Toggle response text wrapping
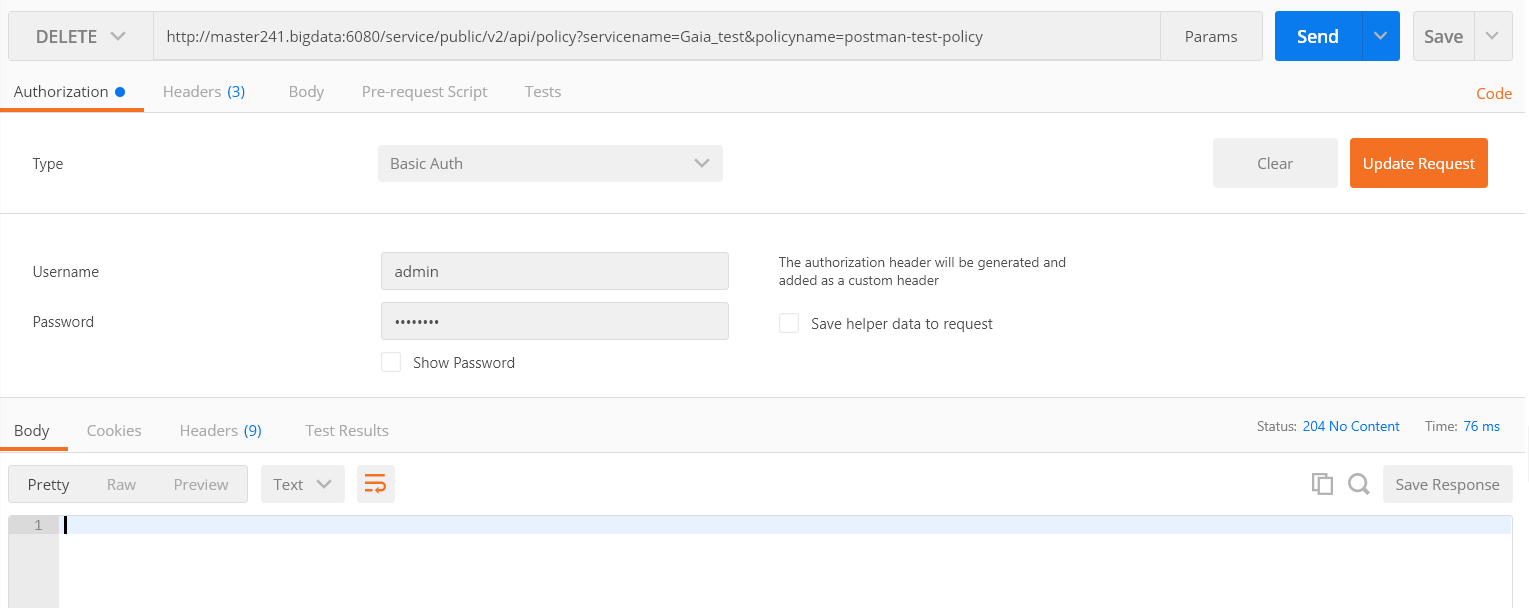This screenshot has width=1529, height=608. coord(375,483)
